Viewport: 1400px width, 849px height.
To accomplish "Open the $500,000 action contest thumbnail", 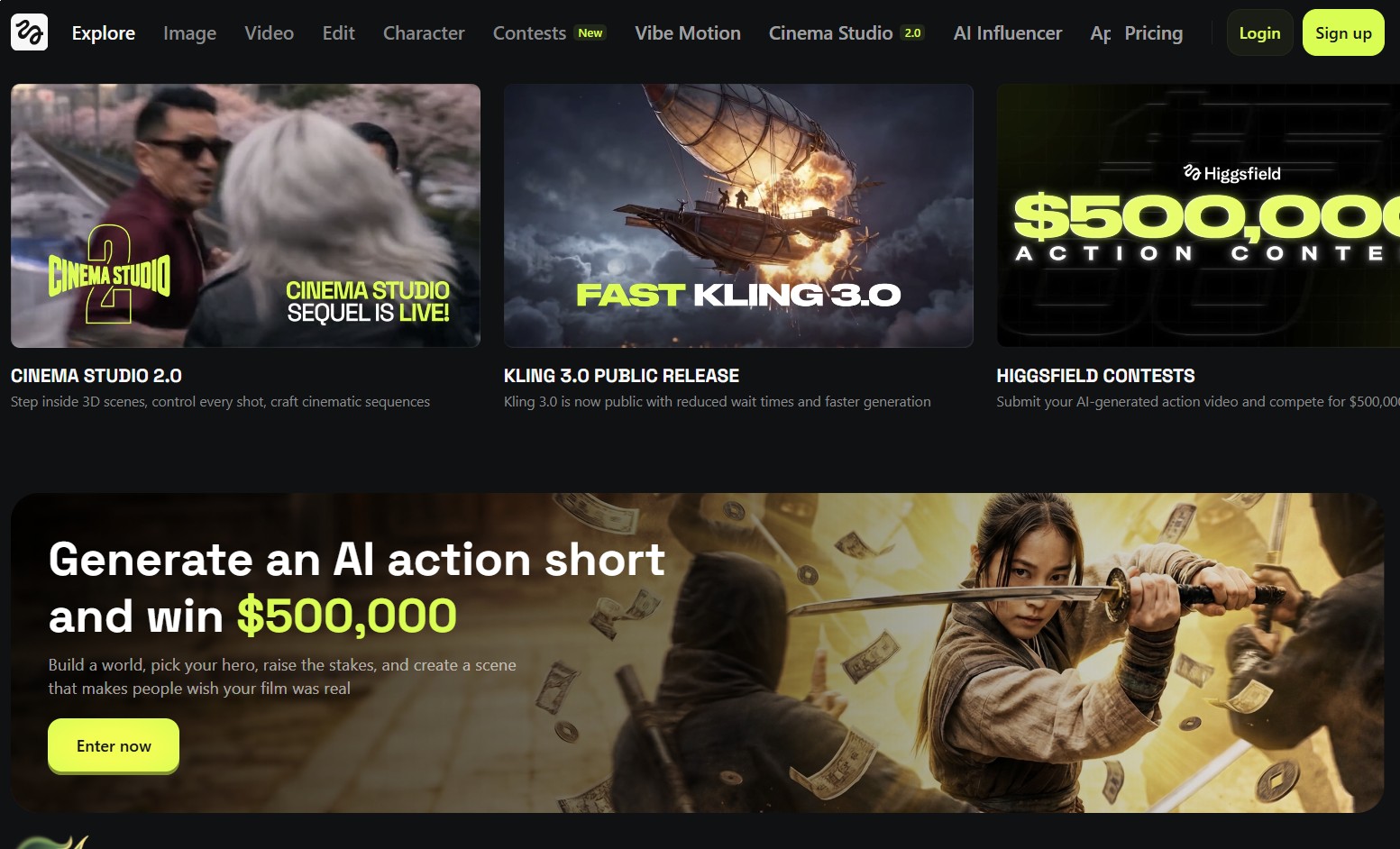I will (1198, 215).
